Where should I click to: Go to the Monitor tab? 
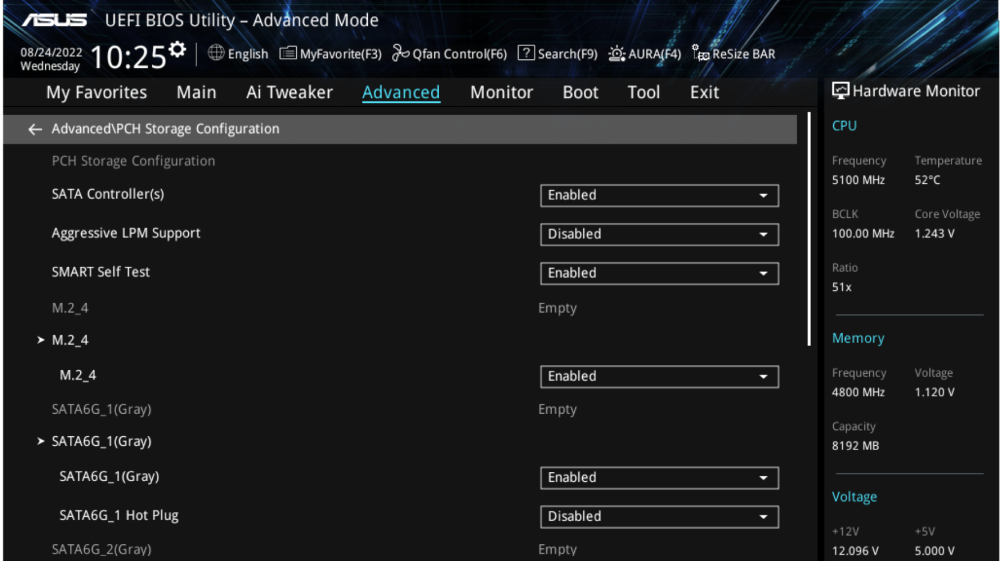coord(501,92)
